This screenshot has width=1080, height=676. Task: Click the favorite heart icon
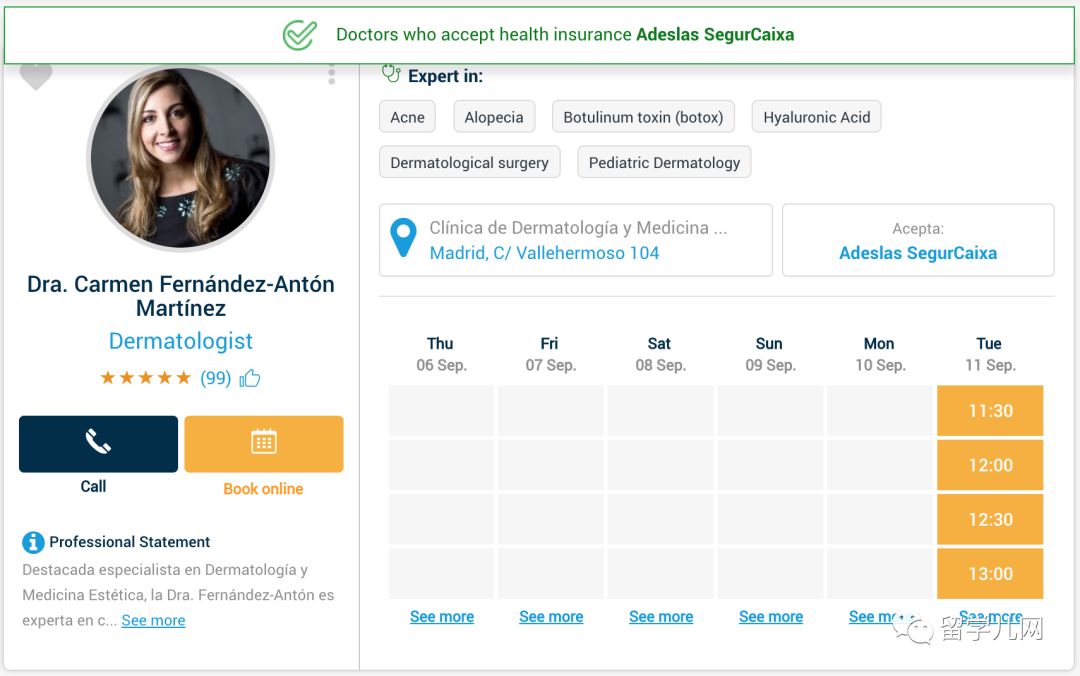(36, 76)
